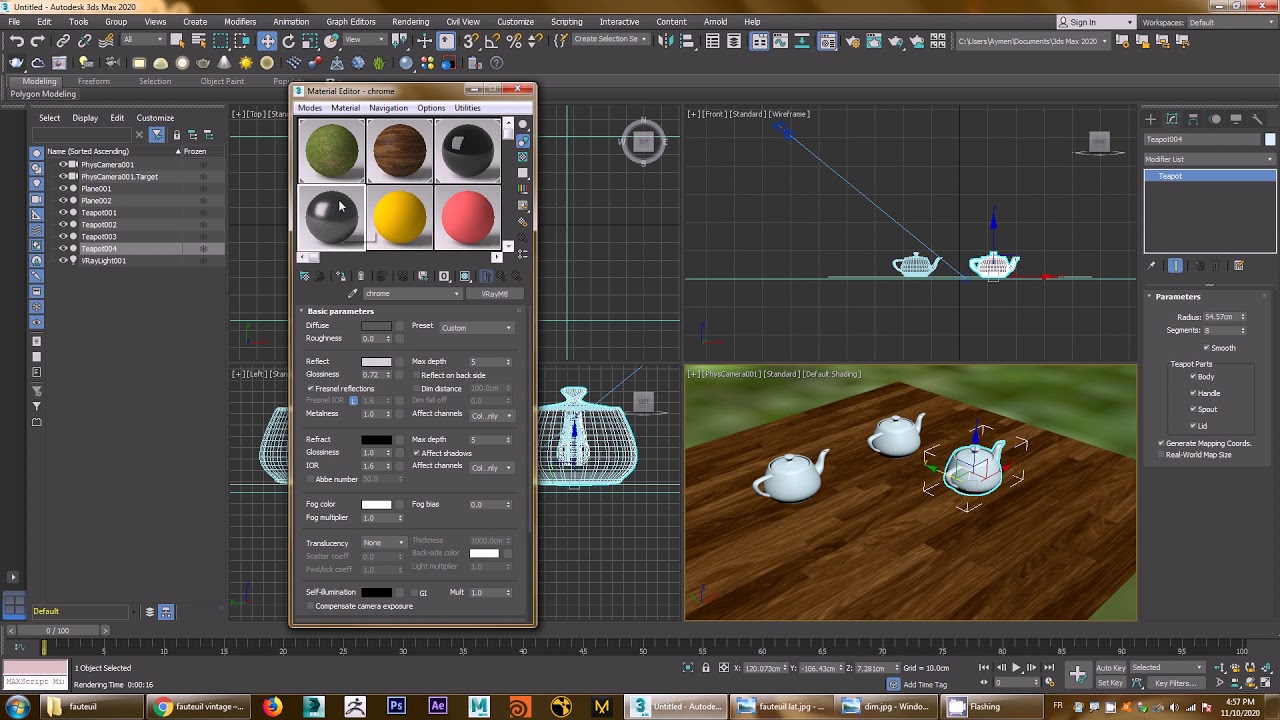Image resolution: width=1280 pixels, height=720 pixels.
Task: Open the Utilities wrench panel icon
Action: 1257,119
